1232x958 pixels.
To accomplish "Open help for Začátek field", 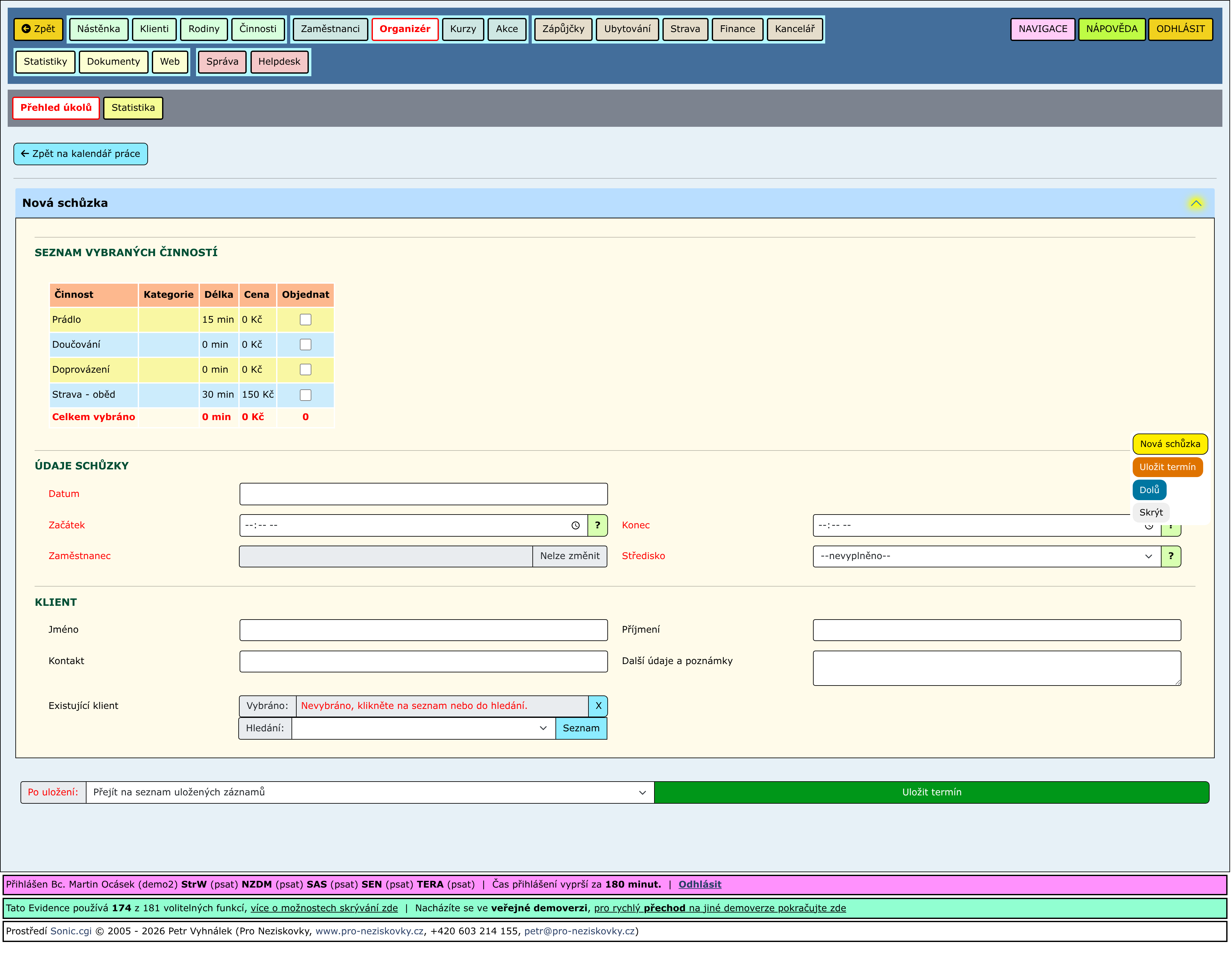I will pos(597,525).
